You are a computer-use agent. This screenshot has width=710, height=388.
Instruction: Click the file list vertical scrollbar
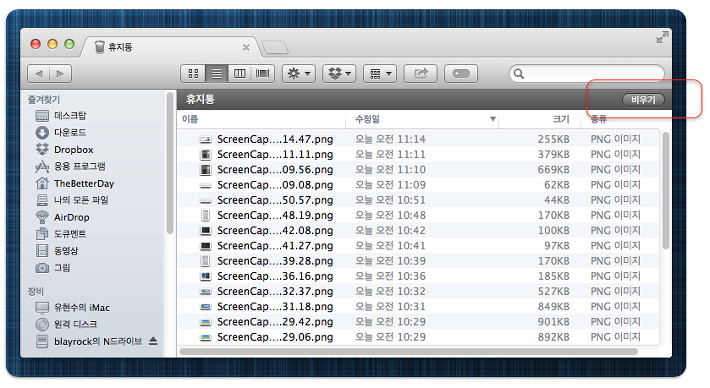point(666,190)
